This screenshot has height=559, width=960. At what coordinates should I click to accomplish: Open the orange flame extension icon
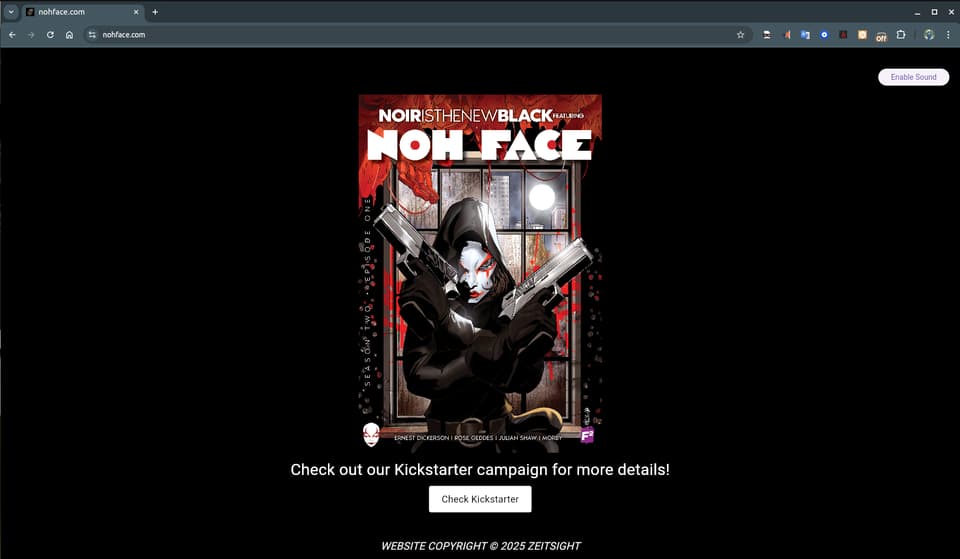787,35
